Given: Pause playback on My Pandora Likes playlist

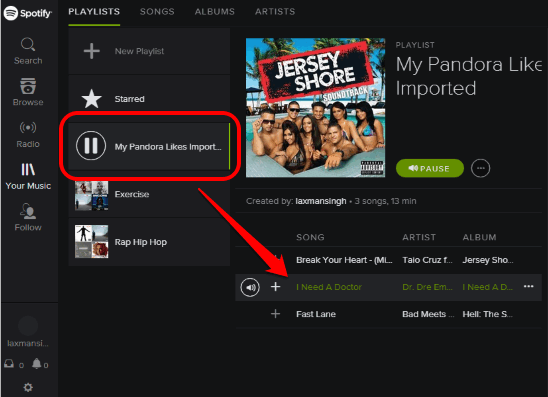Looking at the screenshot, I should tap(91, 145).
